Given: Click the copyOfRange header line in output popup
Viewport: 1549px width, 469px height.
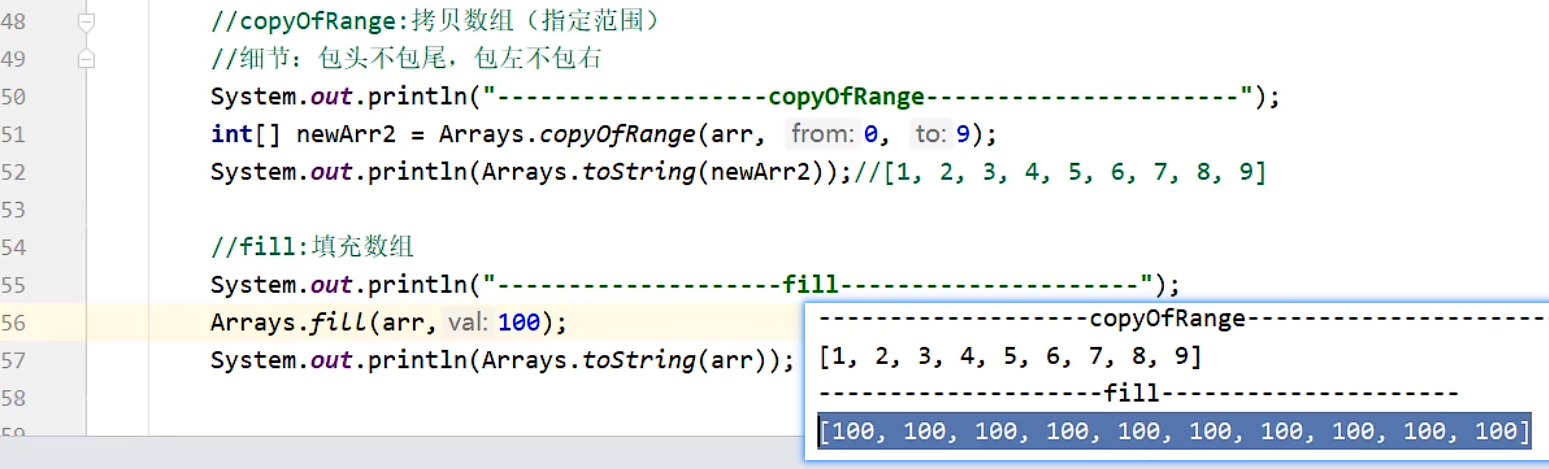Looking at the screenshot, I should pyautogui.click(x=1183, y=319).
